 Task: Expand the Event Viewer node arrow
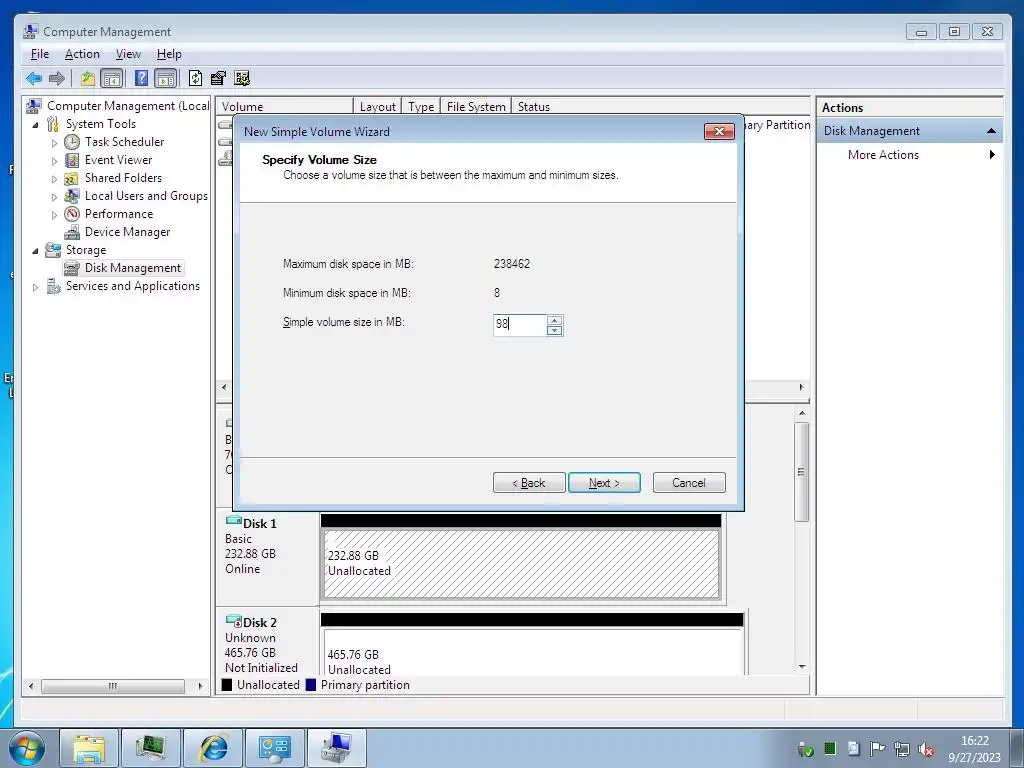tap(54, 161)
